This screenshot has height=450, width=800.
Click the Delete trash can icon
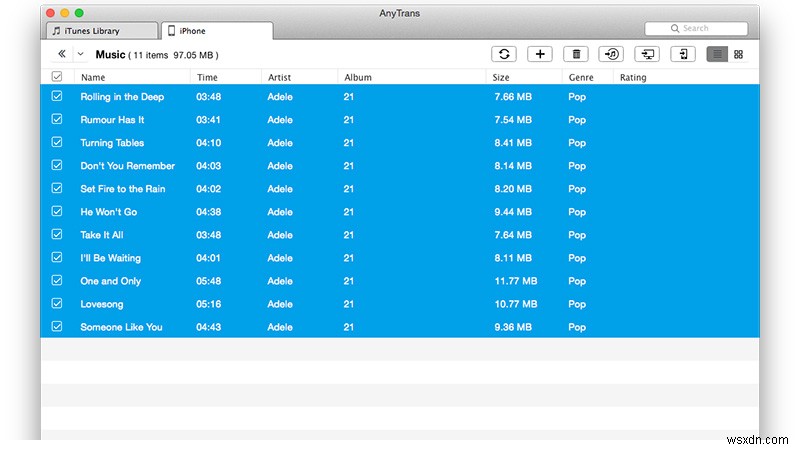coord(576,54)
